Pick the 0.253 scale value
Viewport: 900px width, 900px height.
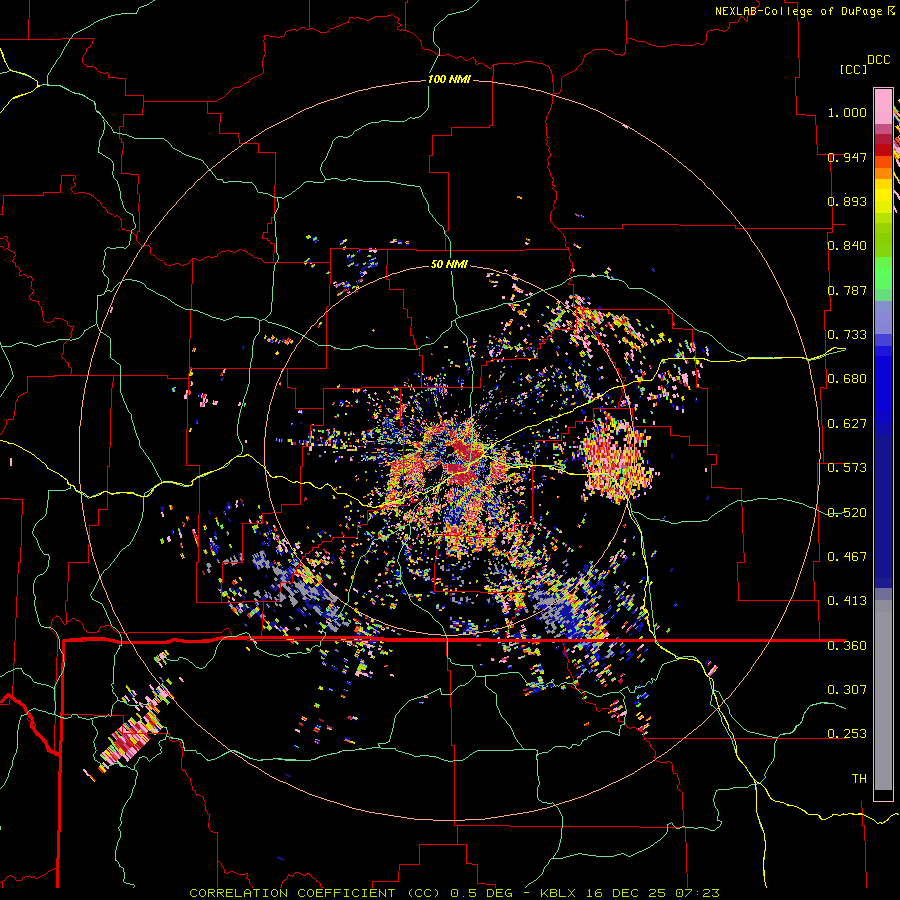pos(847,734)
